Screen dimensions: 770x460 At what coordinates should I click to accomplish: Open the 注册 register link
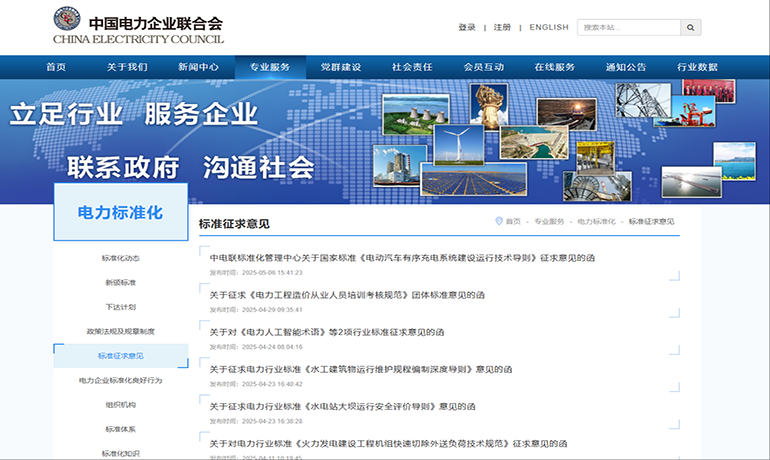[502, 27]
